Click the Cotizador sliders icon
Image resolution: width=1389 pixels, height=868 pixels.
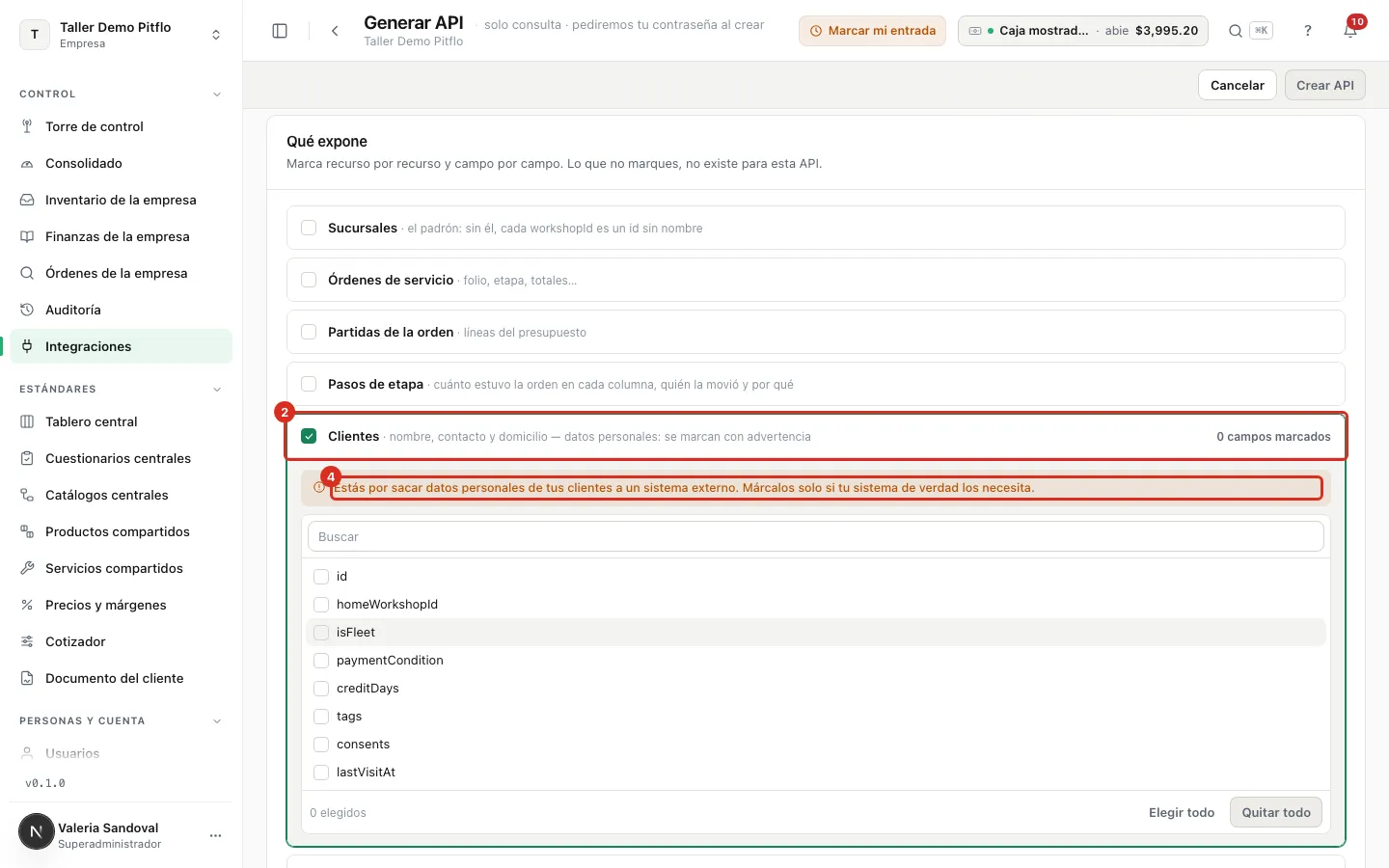click(27, 641)
